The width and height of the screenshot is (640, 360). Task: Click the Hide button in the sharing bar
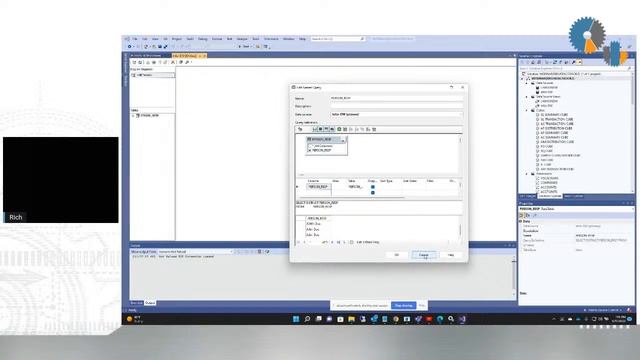[422, 305]
